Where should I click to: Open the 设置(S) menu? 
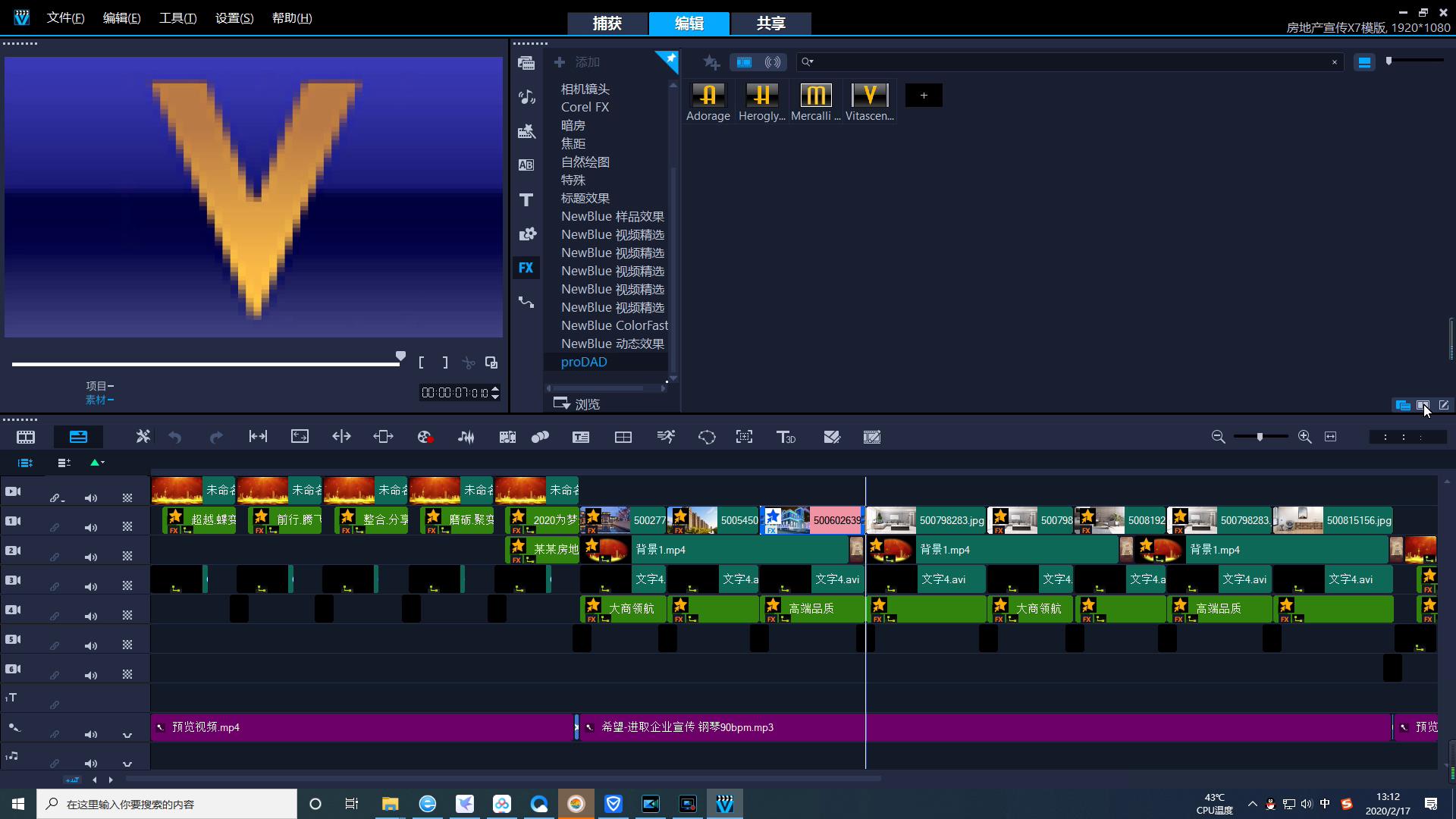tap(234, 17)
